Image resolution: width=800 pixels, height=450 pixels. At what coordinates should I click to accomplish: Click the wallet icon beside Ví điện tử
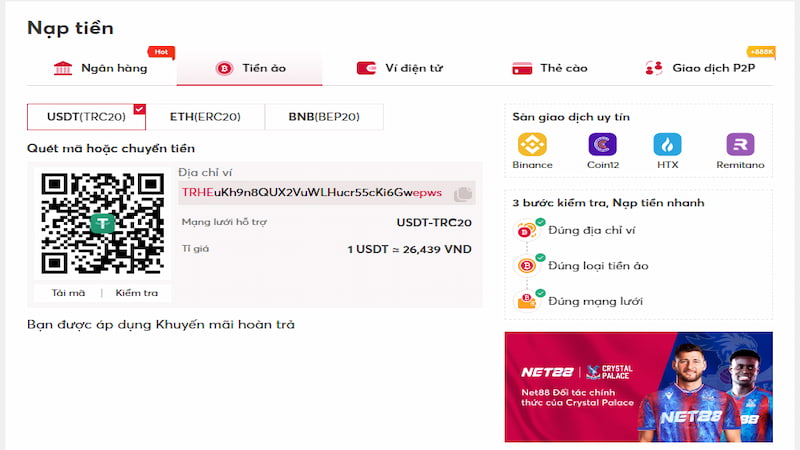[366, 68]
